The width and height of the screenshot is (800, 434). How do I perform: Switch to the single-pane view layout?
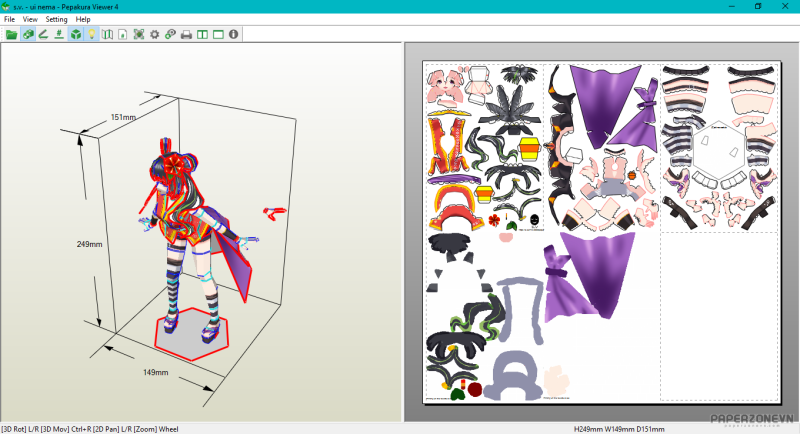[218, 34]
